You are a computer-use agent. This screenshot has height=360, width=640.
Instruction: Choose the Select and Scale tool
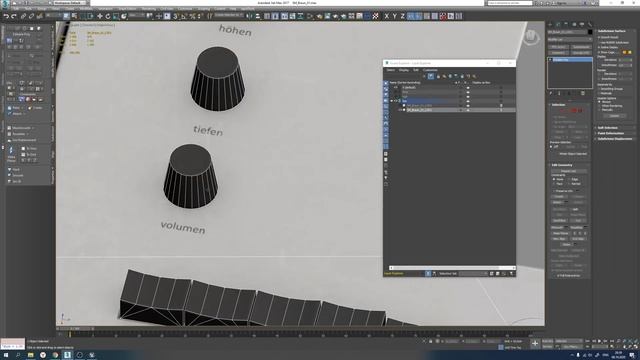[x=116, y=16]
